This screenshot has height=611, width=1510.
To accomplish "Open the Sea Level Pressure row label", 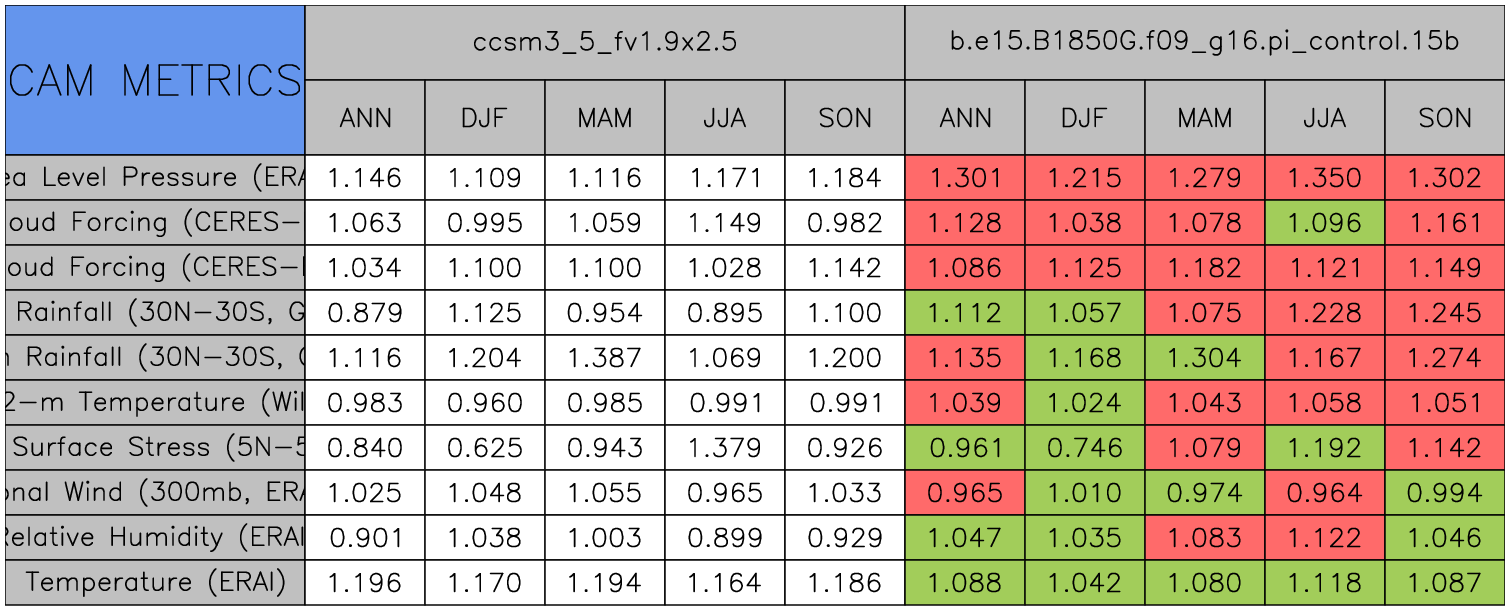I will (x=155, y=178).
